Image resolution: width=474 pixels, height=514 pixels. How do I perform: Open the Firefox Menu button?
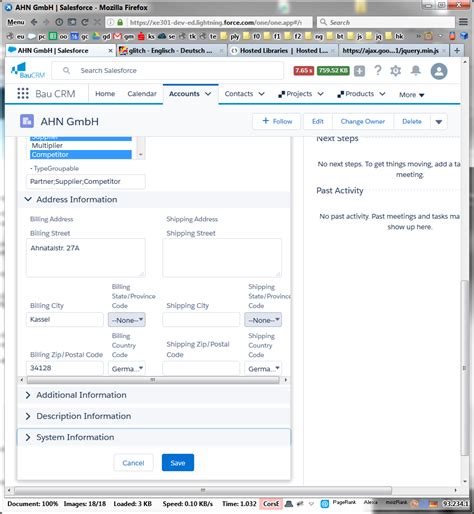click(x=16, y=22)
